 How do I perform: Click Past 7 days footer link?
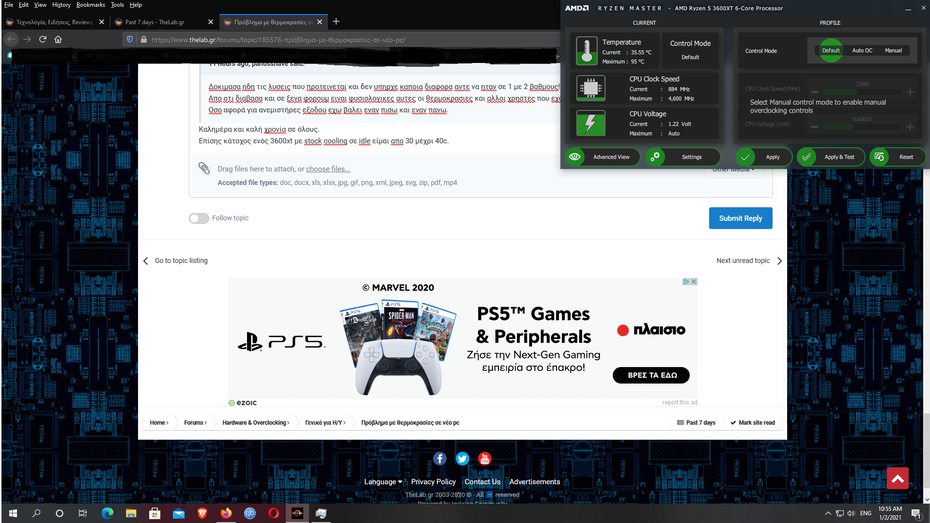696,423
